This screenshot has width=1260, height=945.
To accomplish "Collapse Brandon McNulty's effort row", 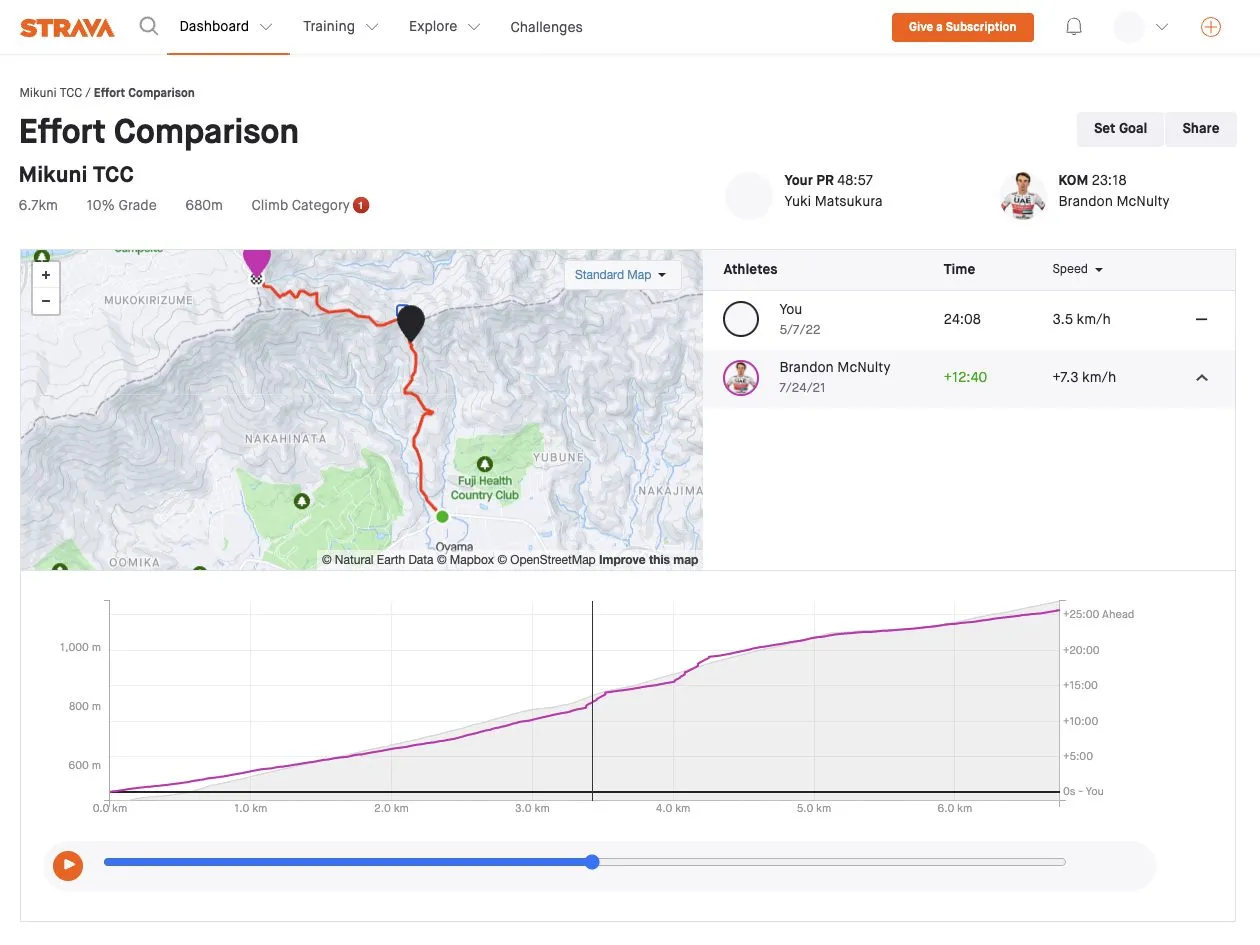I will (1202, 377).
